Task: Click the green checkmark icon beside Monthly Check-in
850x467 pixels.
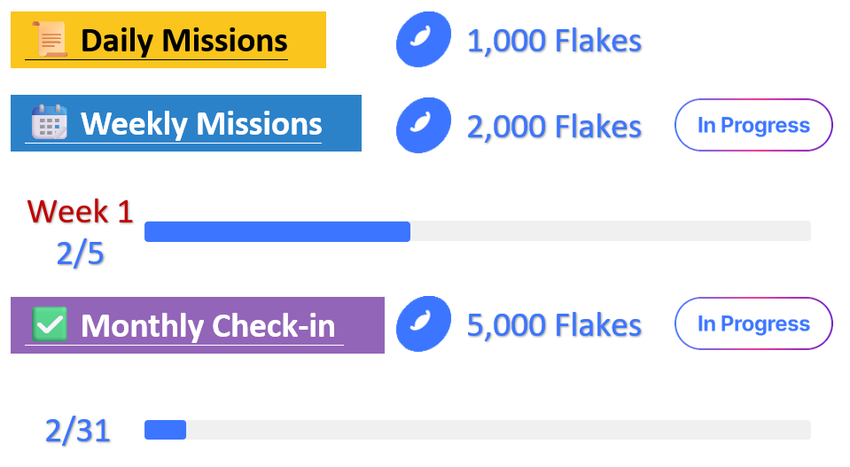Action: pyautogui.click(x=50, y=325)
